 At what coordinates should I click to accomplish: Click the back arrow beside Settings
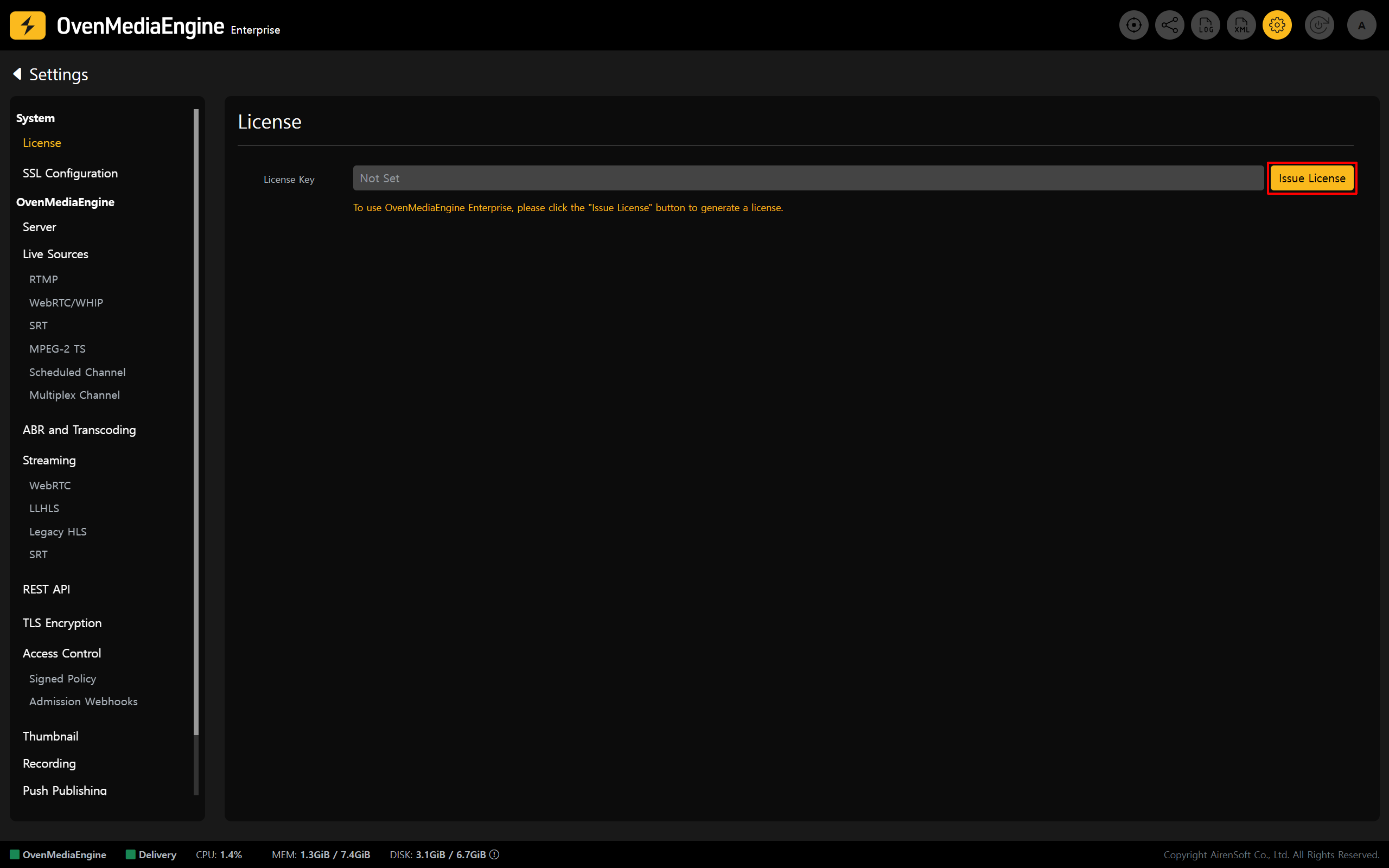(17, 74)
